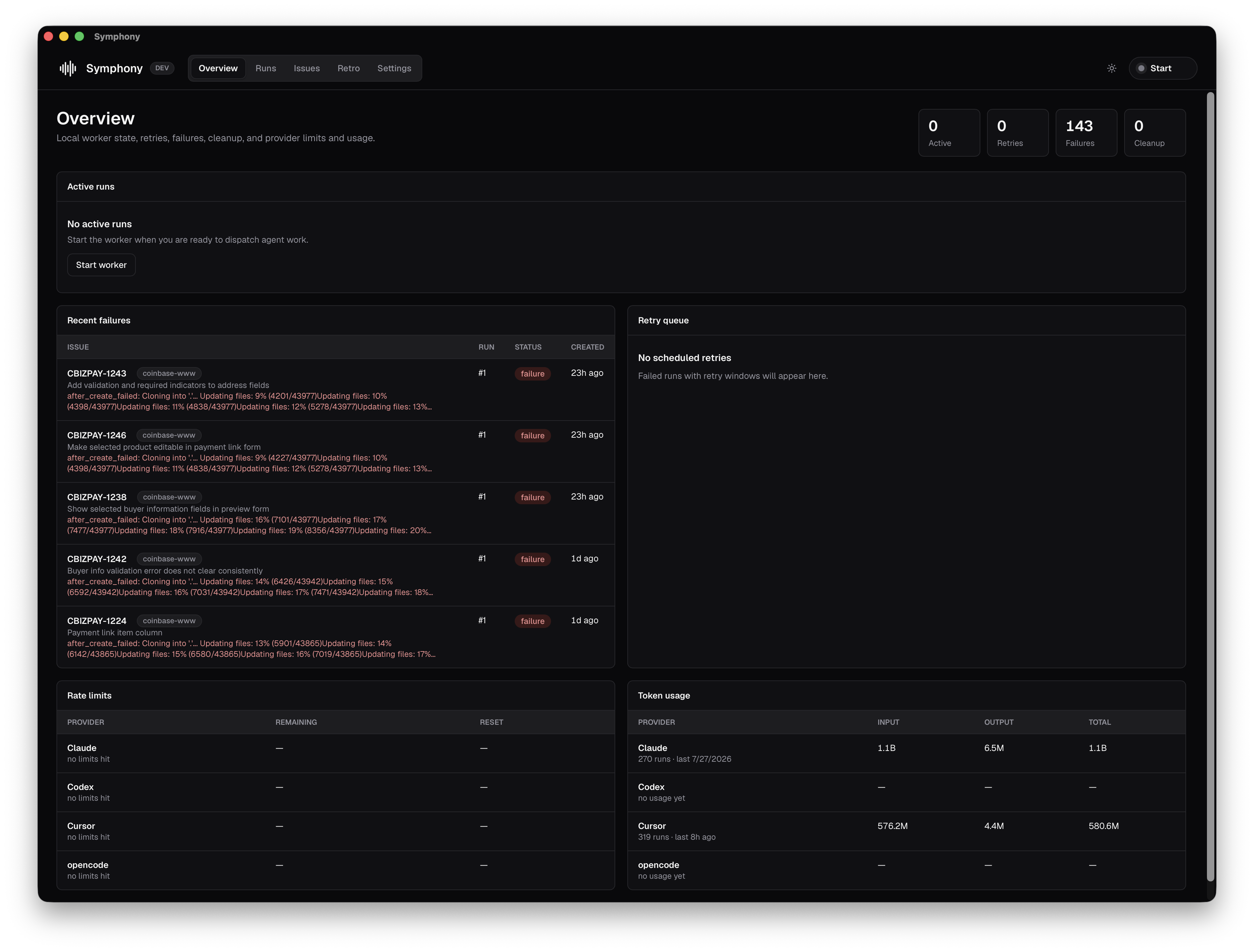Click the Start worker status button
Image resolution: width=1254 pixels, height=952 pixels.
(1162, 68)
